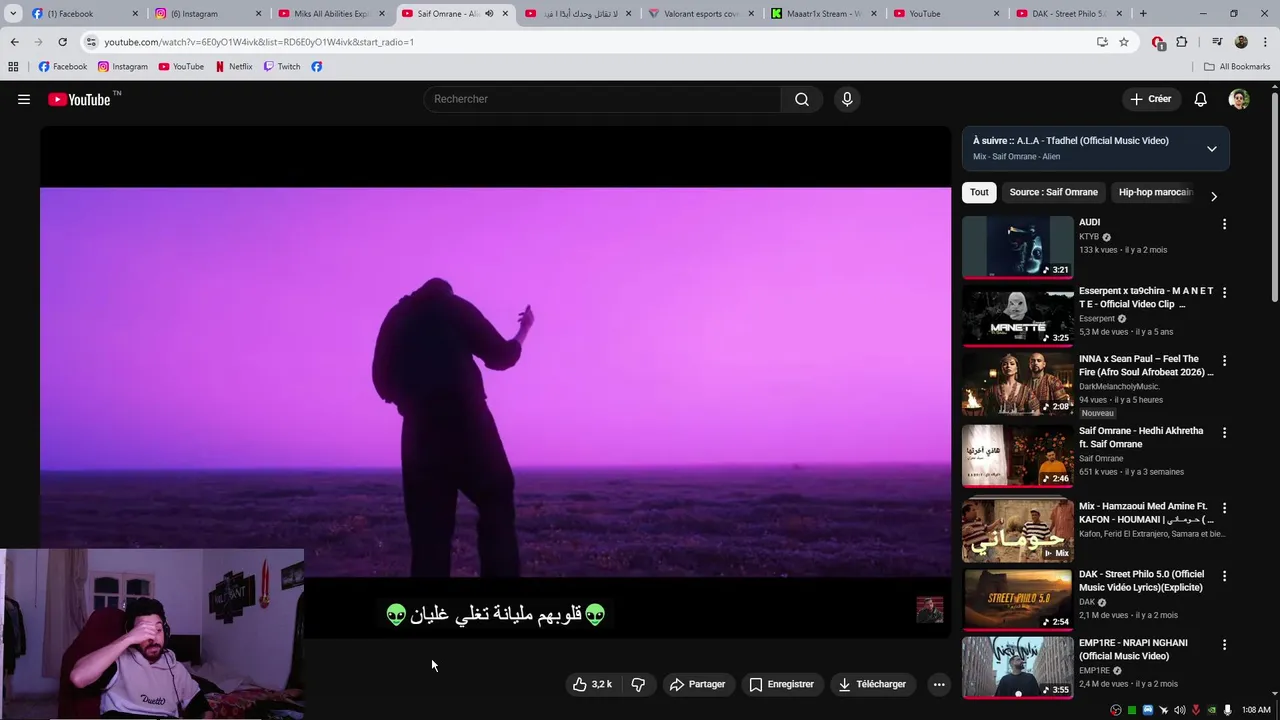Open options for INNA x Sean Paul video
1280x720 pixels.
click(x=1224, y=360)
